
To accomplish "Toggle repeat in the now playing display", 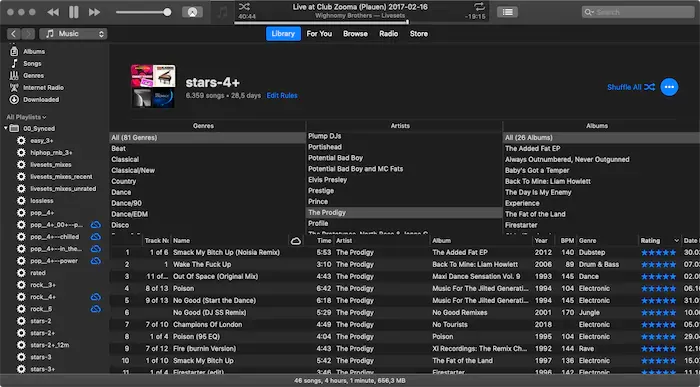I will [479, 6].
